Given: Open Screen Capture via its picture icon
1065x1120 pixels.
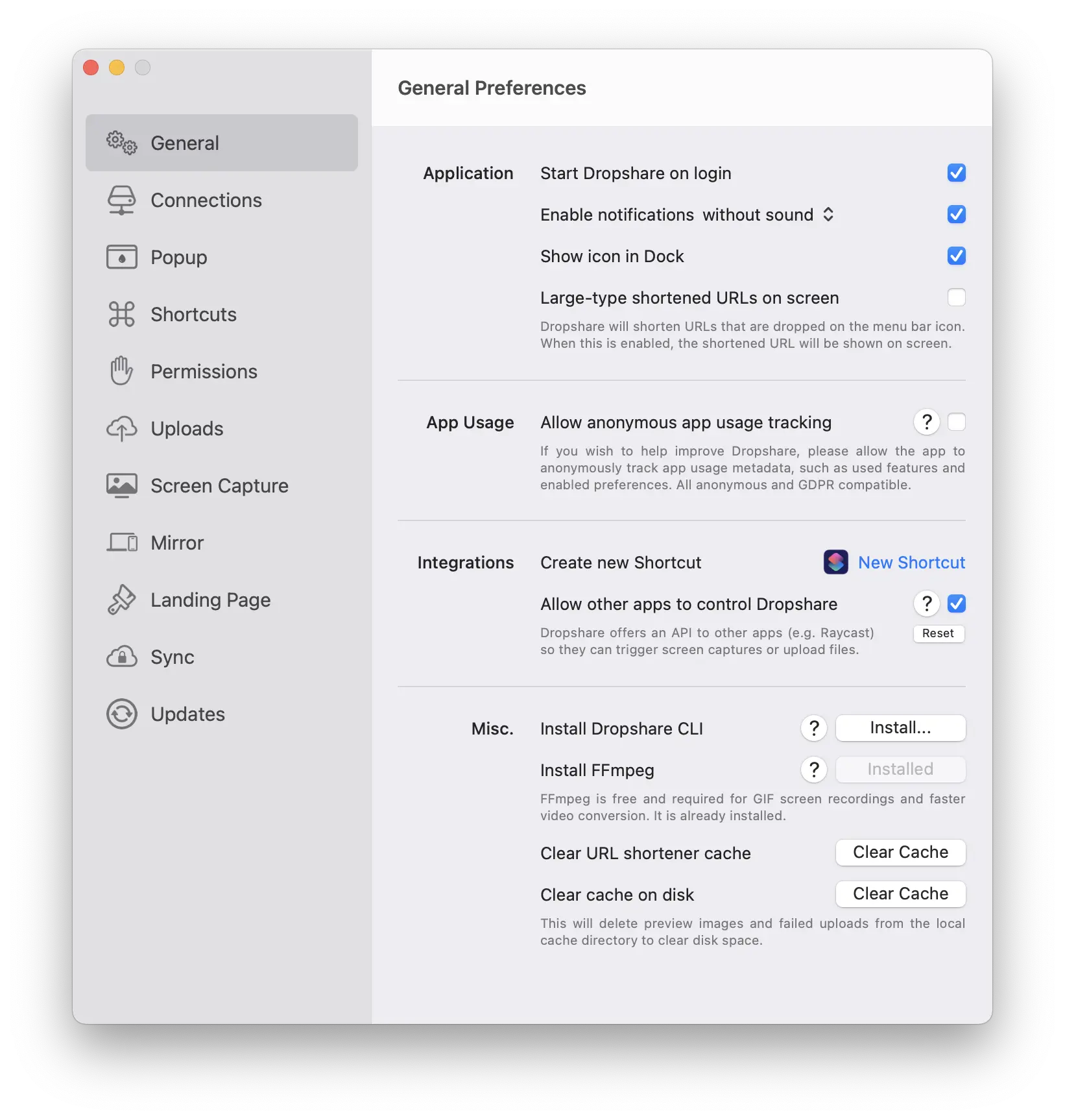Looking at the screenshot, I should (121, 485).
